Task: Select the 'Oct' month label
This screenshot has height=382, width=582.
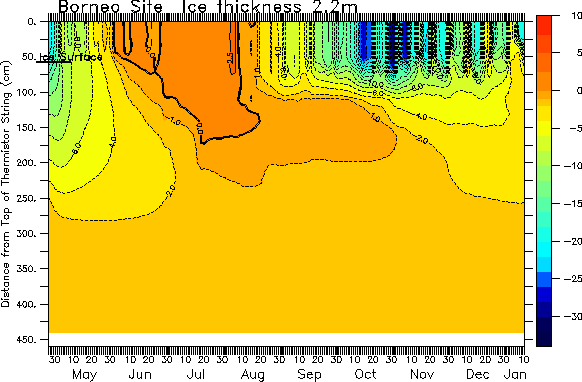Action: coord(366,374)
